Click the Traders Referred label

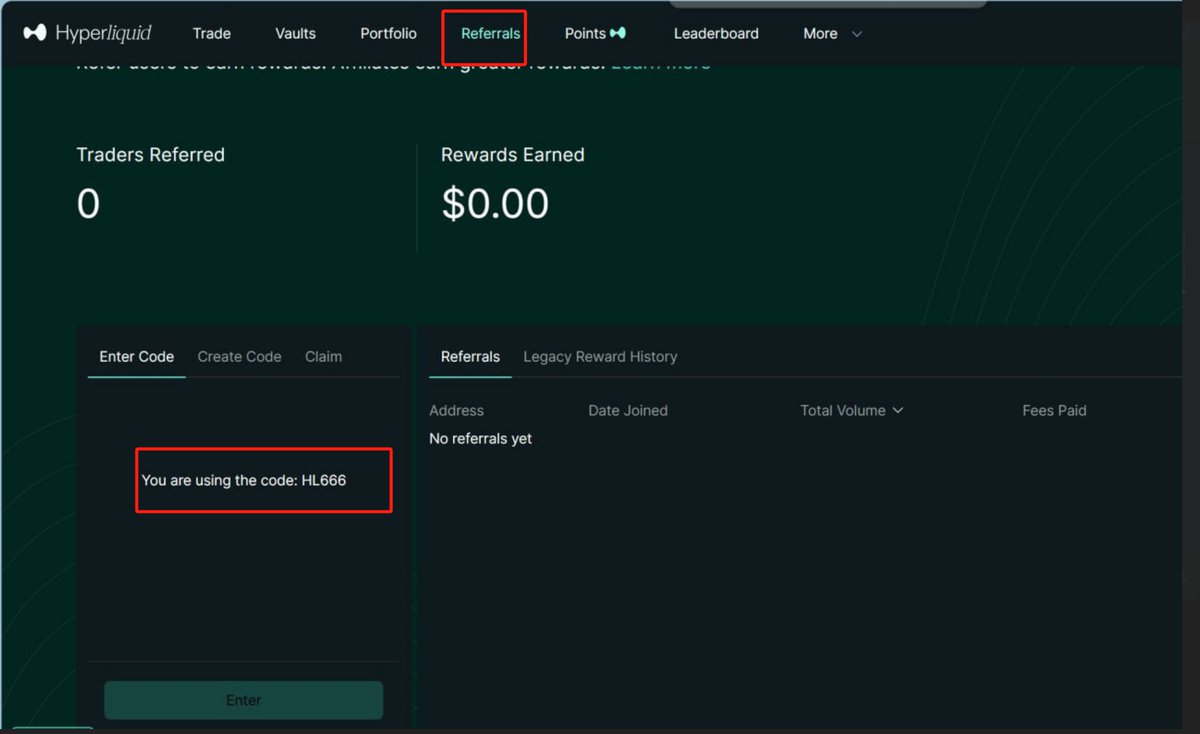(151, 155)
